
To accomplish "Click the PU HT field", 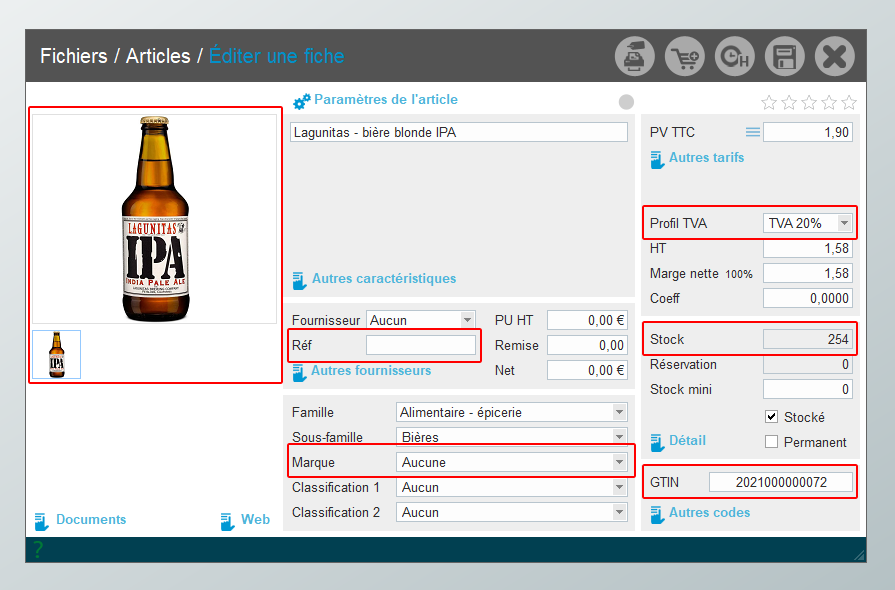I will [x=587, y=320].
